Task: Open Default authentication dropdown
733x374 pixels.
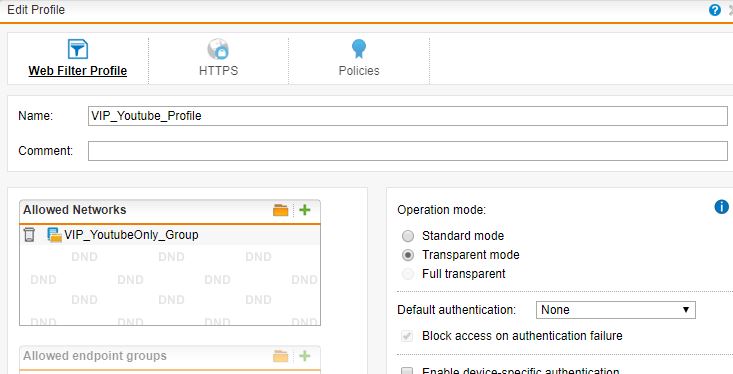Action: point(616,310)
